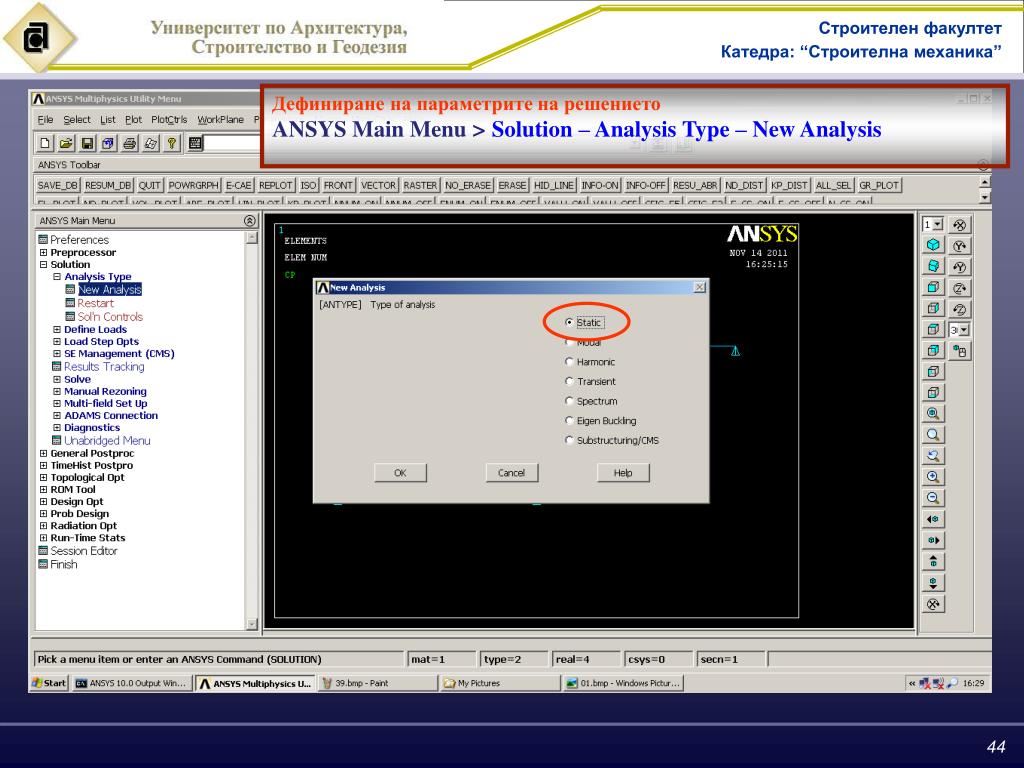
Task: Expand the General Postproc node
Action: [43, 453]
